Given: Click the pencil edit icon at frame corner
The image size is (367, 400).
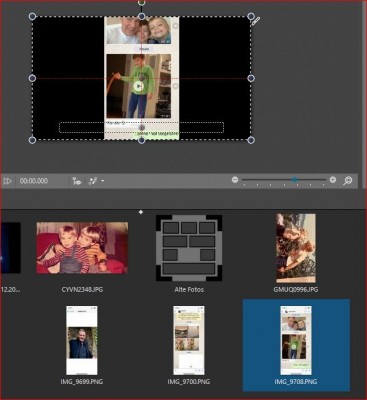Looking at the screenshot, I should 256,21.
